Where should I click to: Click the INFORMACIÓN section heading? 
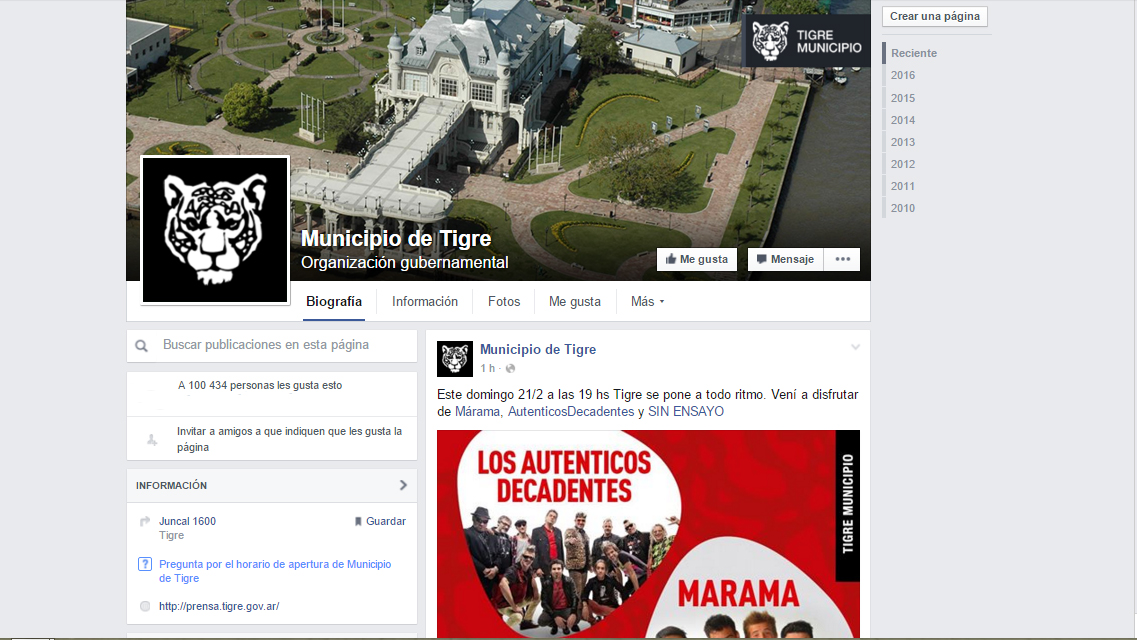click(171, 486)
